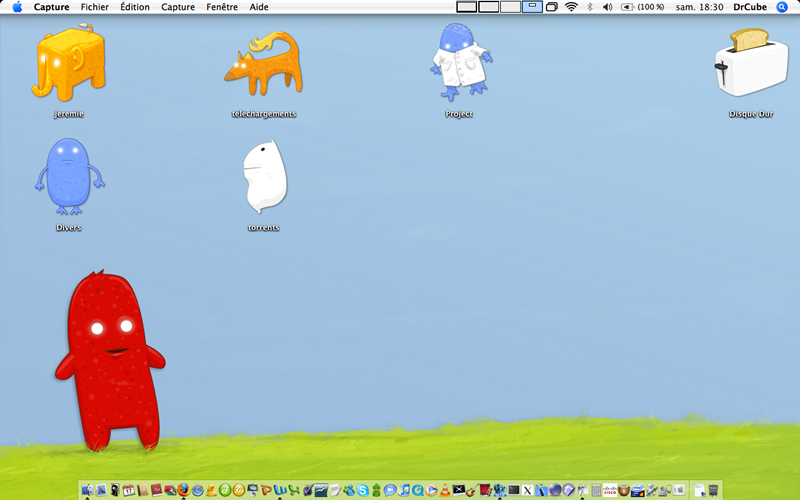This screenshot has height=500, width=800.
Task: Open Finder from the dock
Action: 87,490
